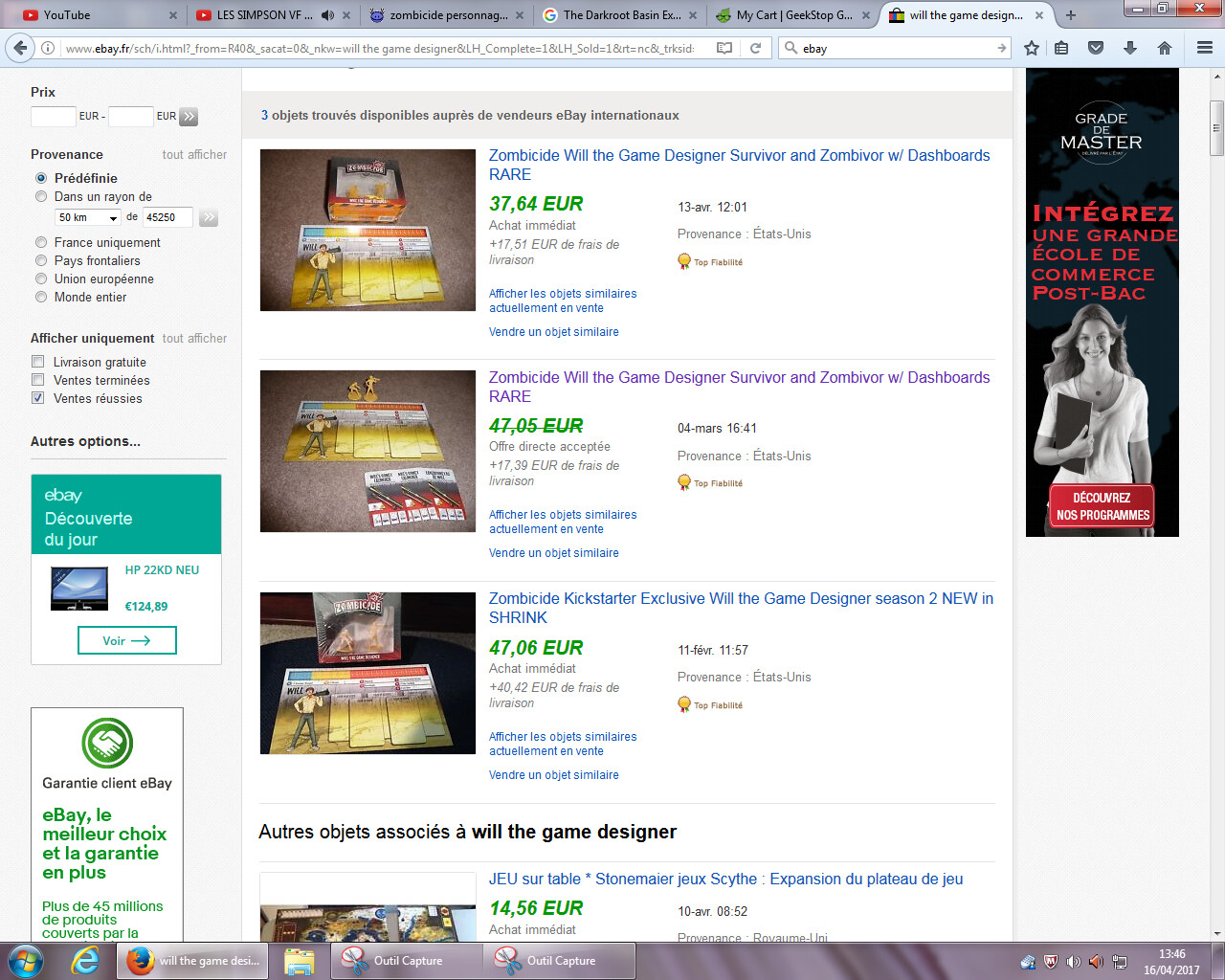
Task: Launch Internet Explorer from taskbar
Action: point(85,961)
